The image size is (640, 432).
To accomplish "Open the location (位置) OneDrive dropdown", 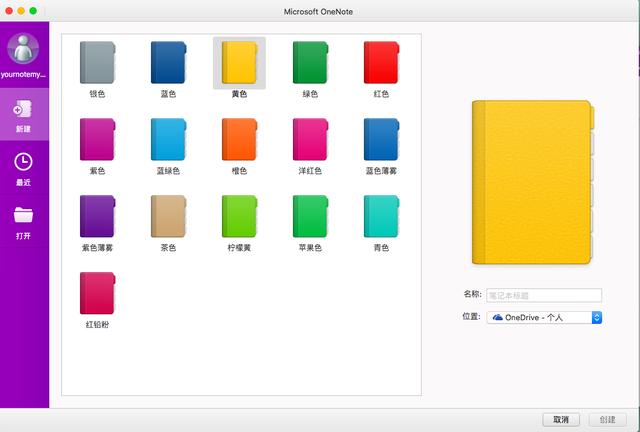I will [544, 317].
